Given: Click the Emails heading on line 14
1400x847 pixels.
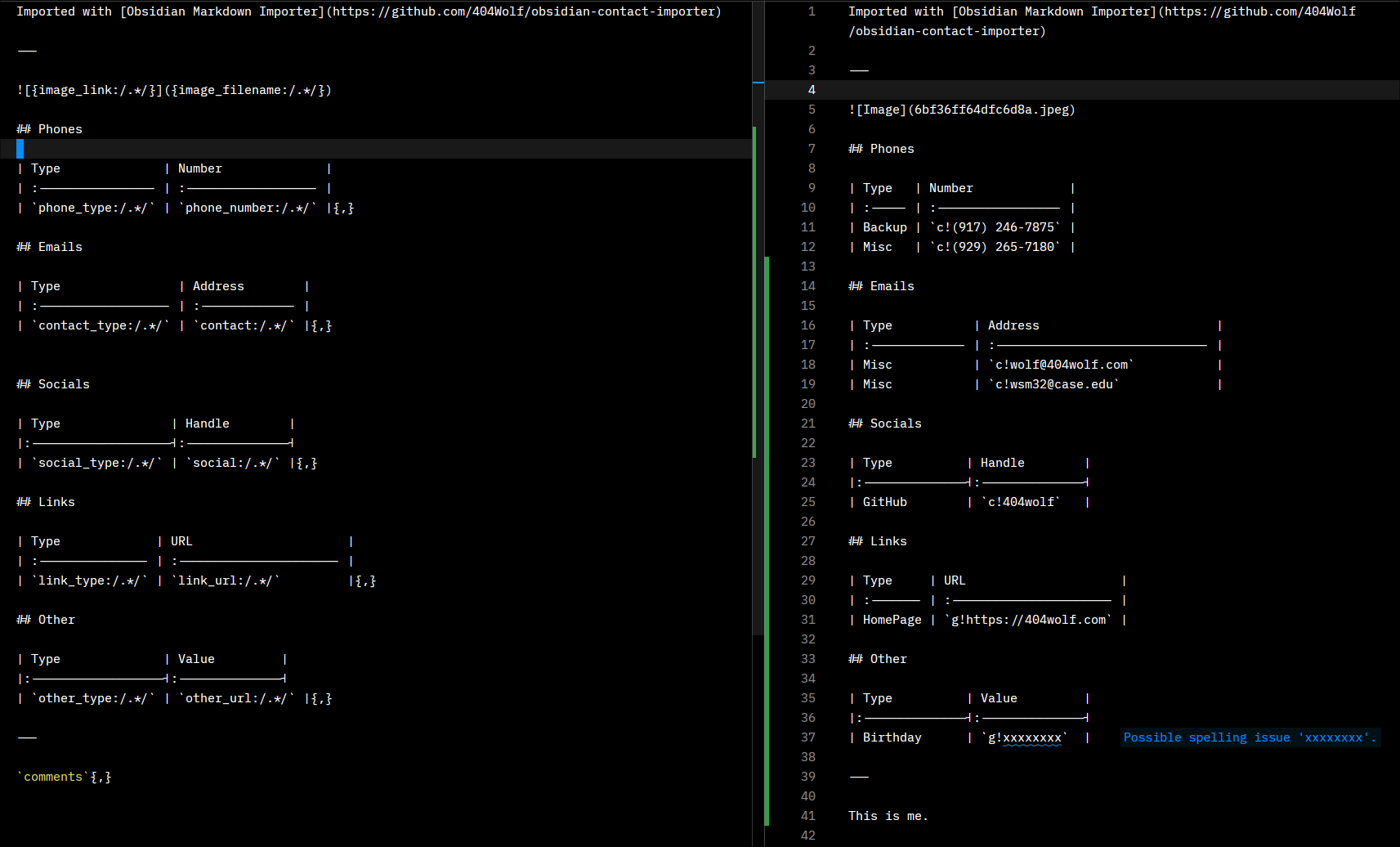Looking at the screenshot, I should coord(892,286).
